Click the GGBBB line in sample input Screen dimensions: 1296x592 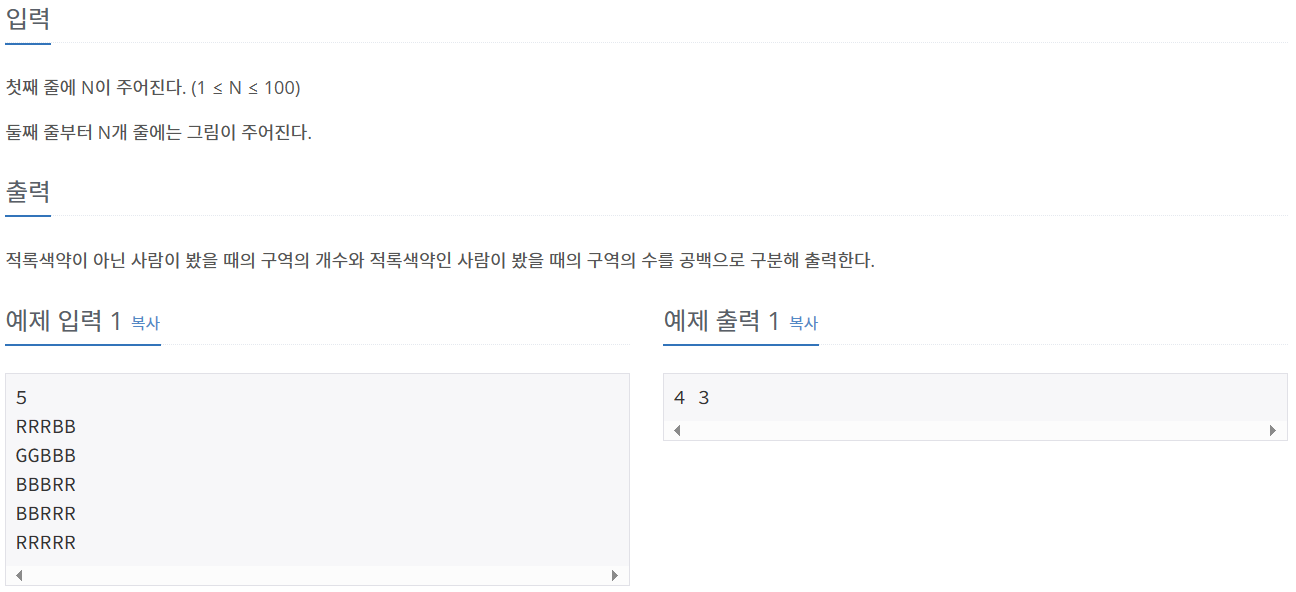click(46, 456)
